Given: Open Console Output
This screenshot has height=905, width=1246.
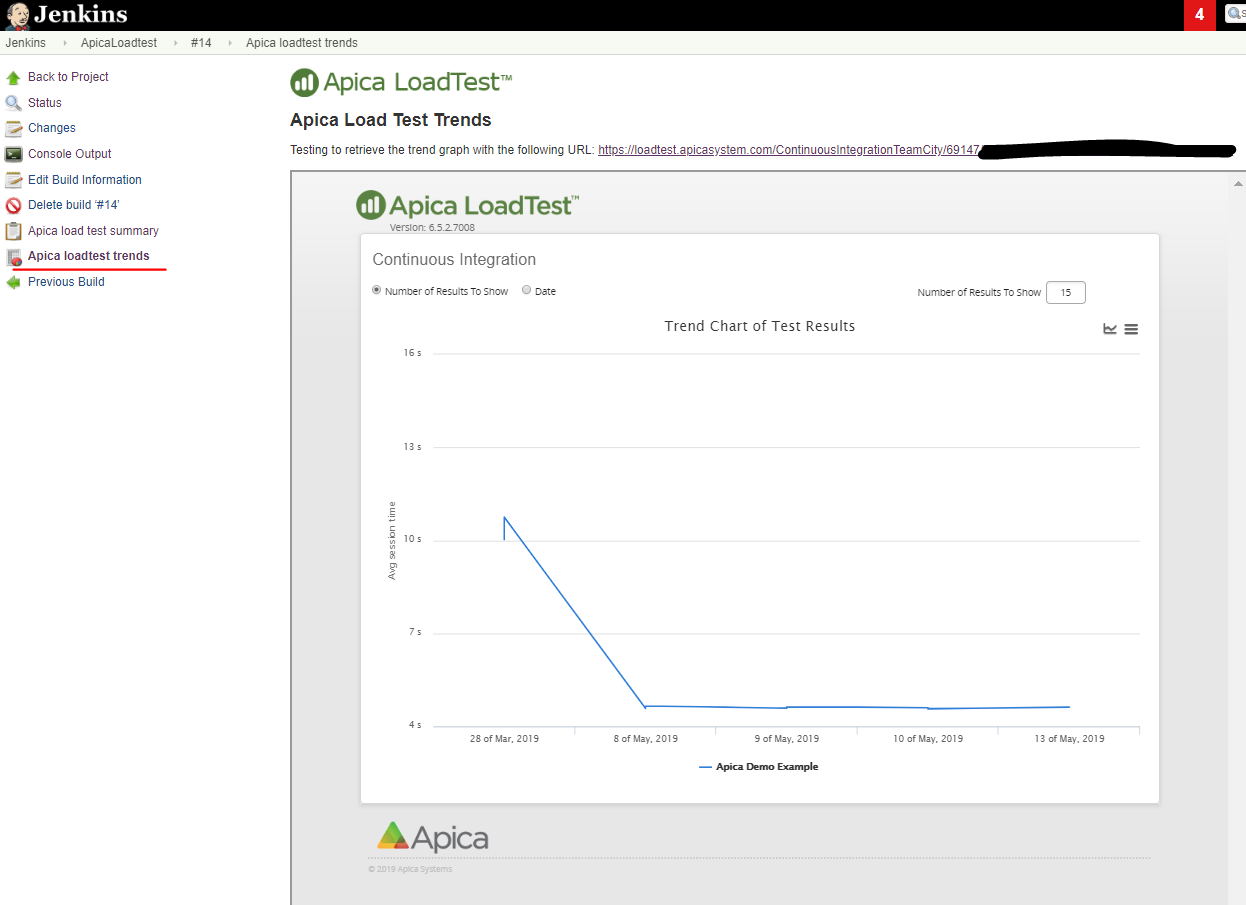Looking at the screenshot, I should tap(70, 154).
